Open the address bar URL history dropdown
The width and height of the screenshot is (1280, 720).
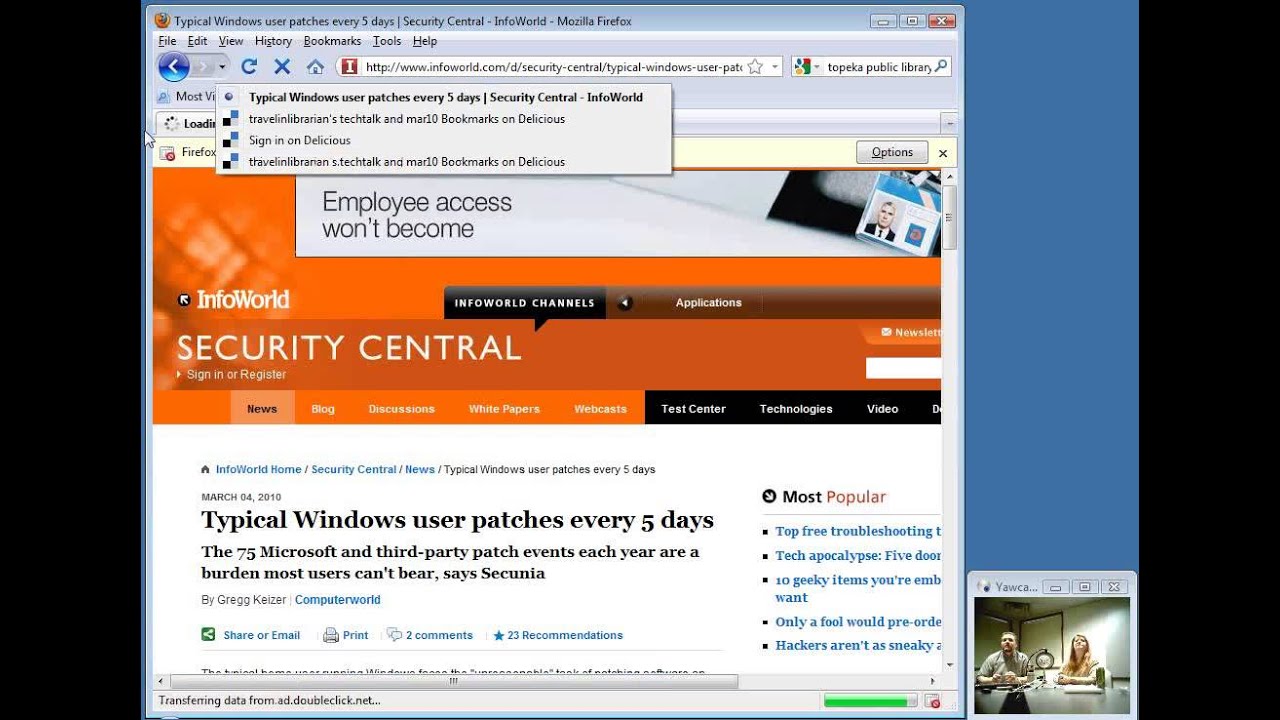[x=775, y=67]
